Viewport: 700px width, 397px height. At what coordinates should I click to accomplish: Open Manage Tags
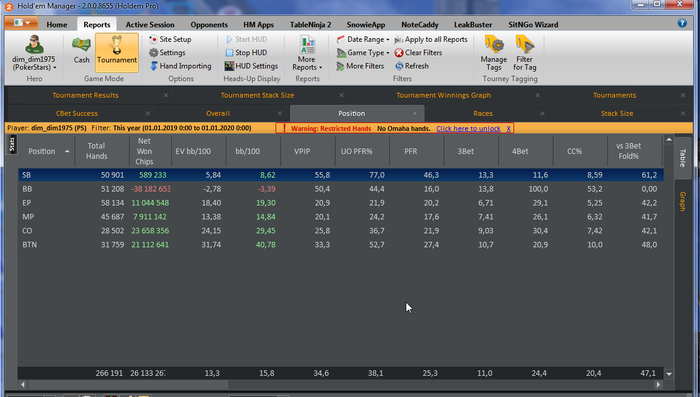tap(494, 53)
